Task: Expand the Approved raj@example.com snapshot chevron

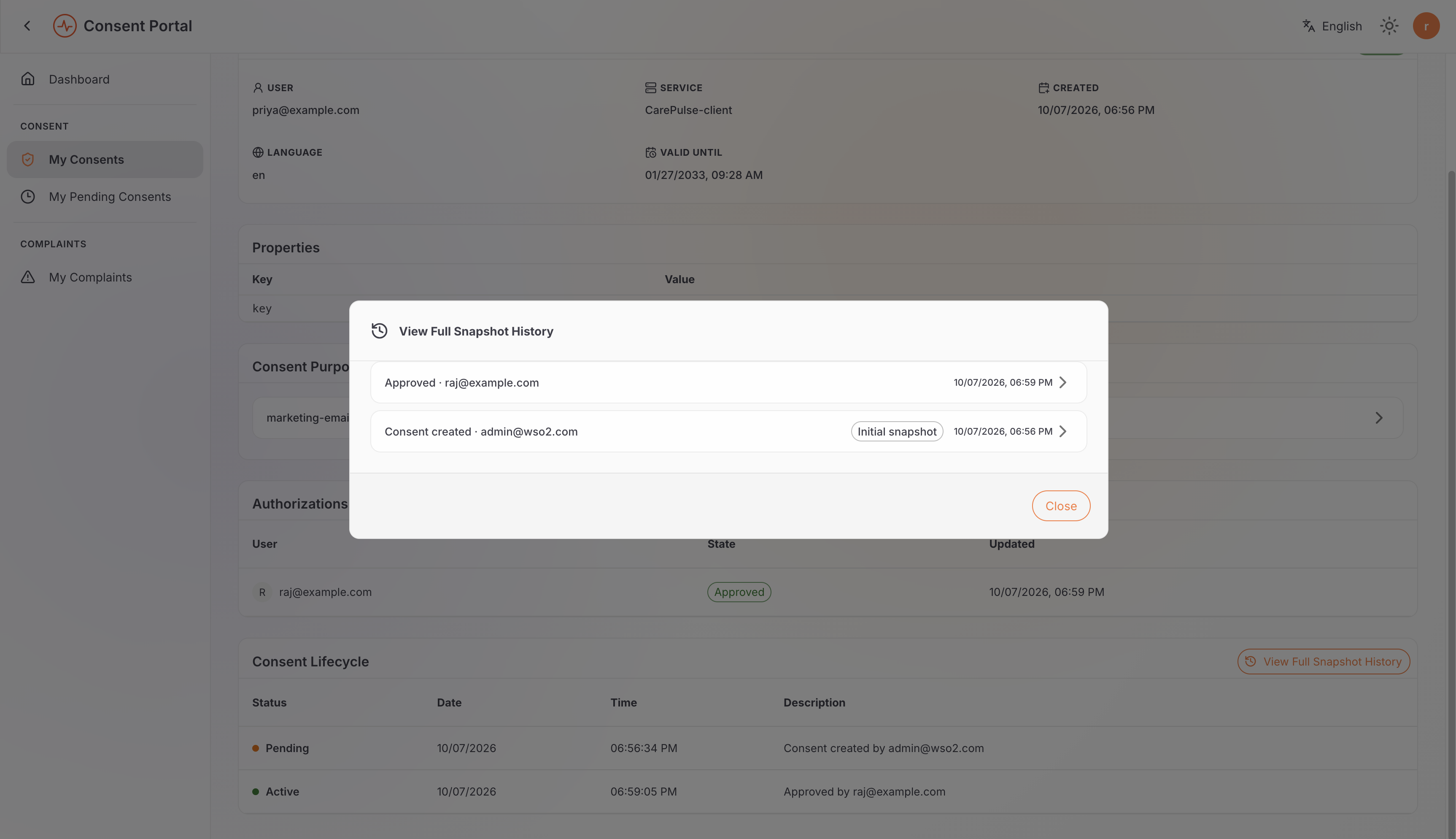Action: pyautogui.click(x=1063, y=382)
